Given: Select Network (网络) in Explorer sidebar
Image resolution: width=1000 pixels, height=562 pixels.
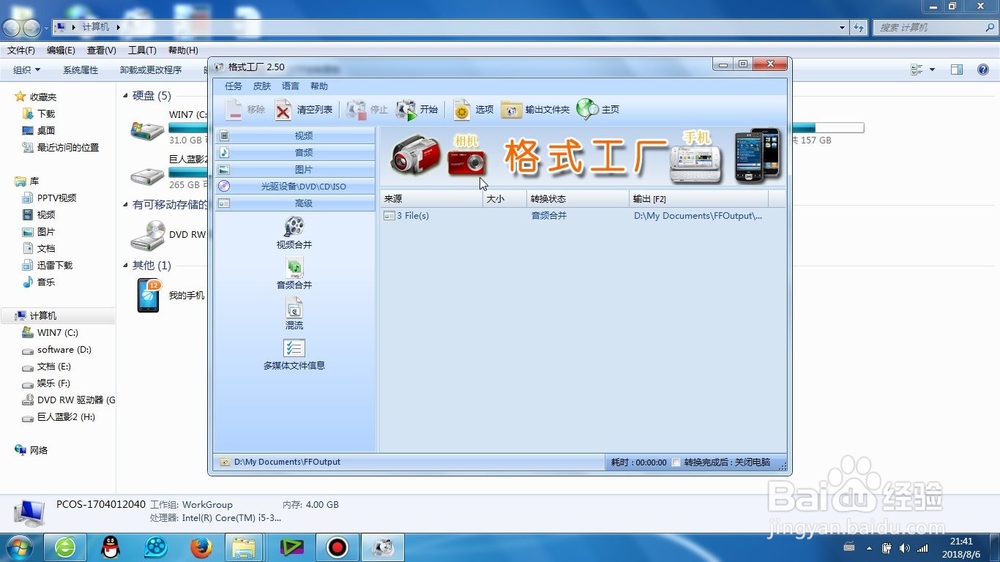Looking at the screenshot, I should click(x=31, y=450).
